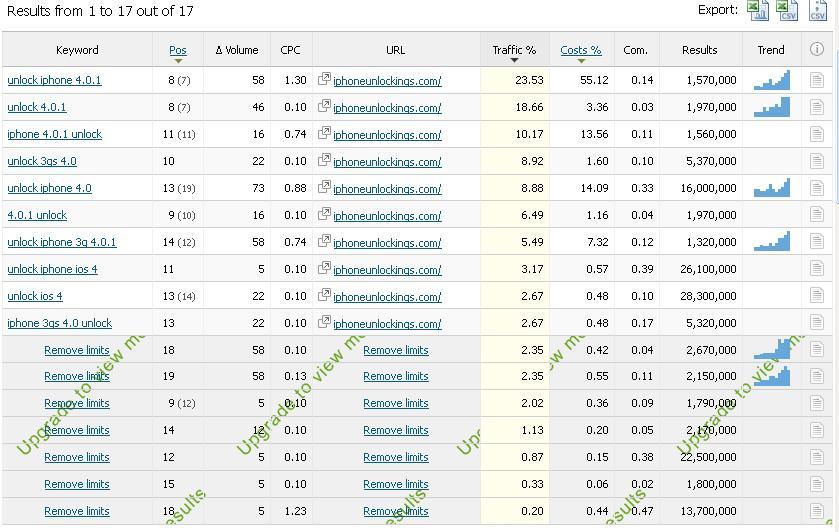
Task: Export results as semicolon CSV file
Action: 817,10
